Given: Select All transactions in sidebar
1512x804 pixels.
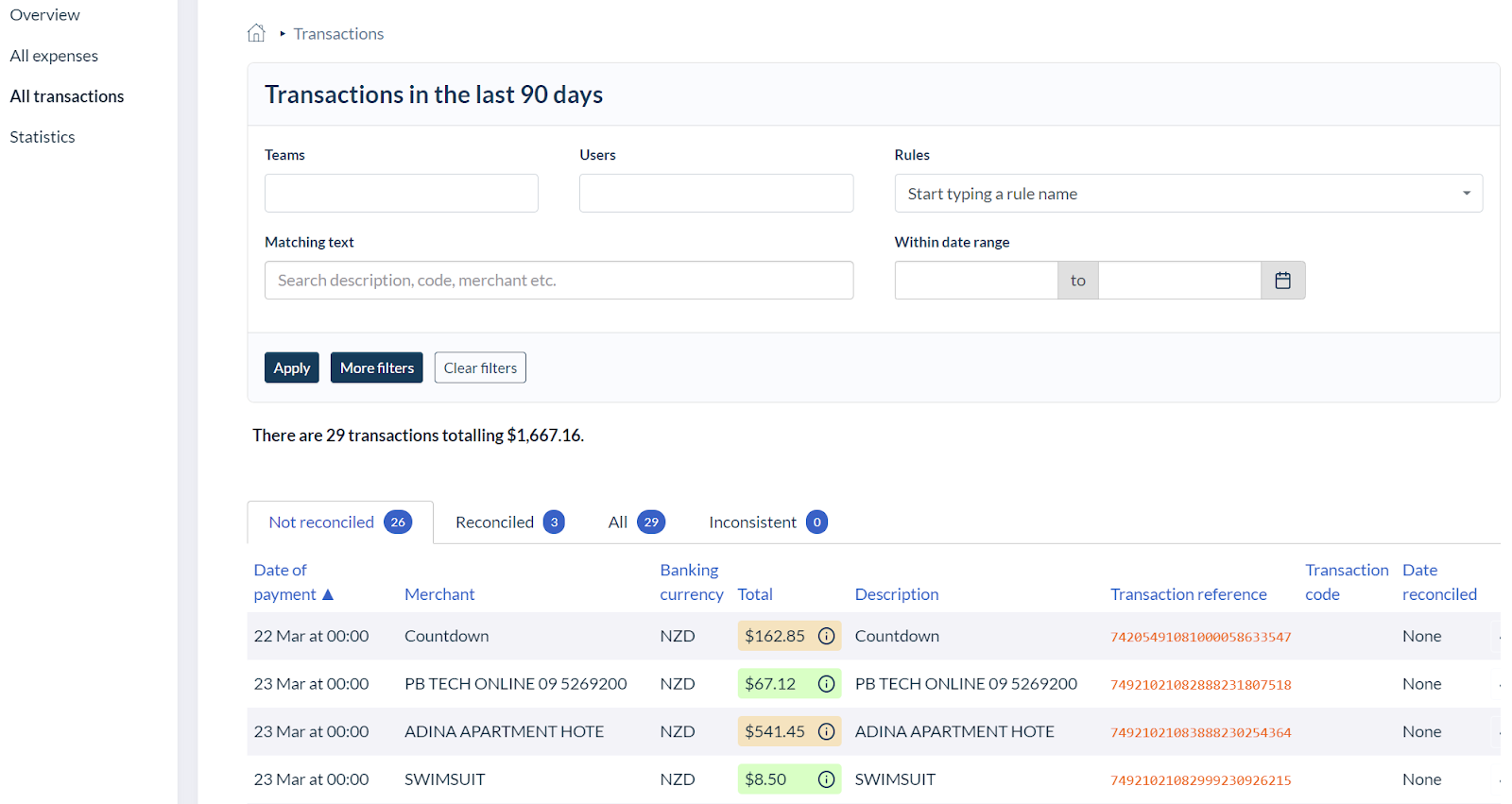Looking at the screenshot, I should (67, 96).
